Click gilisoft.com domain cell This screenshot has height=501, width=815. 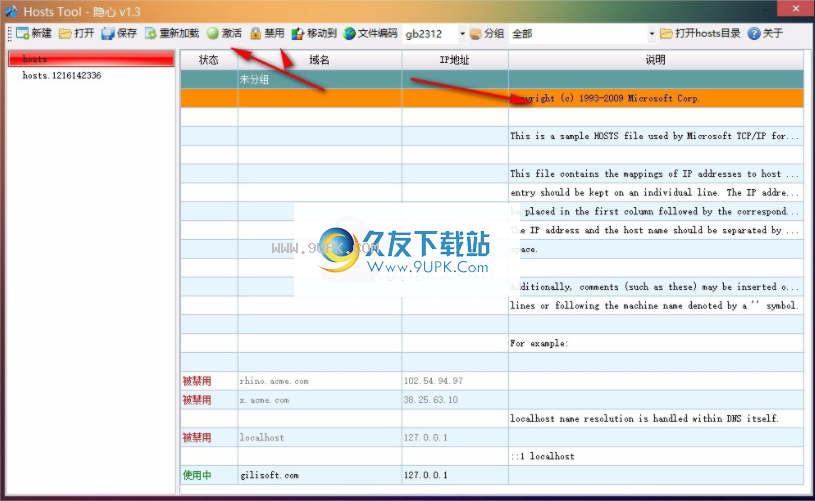[x=320, y=475]
